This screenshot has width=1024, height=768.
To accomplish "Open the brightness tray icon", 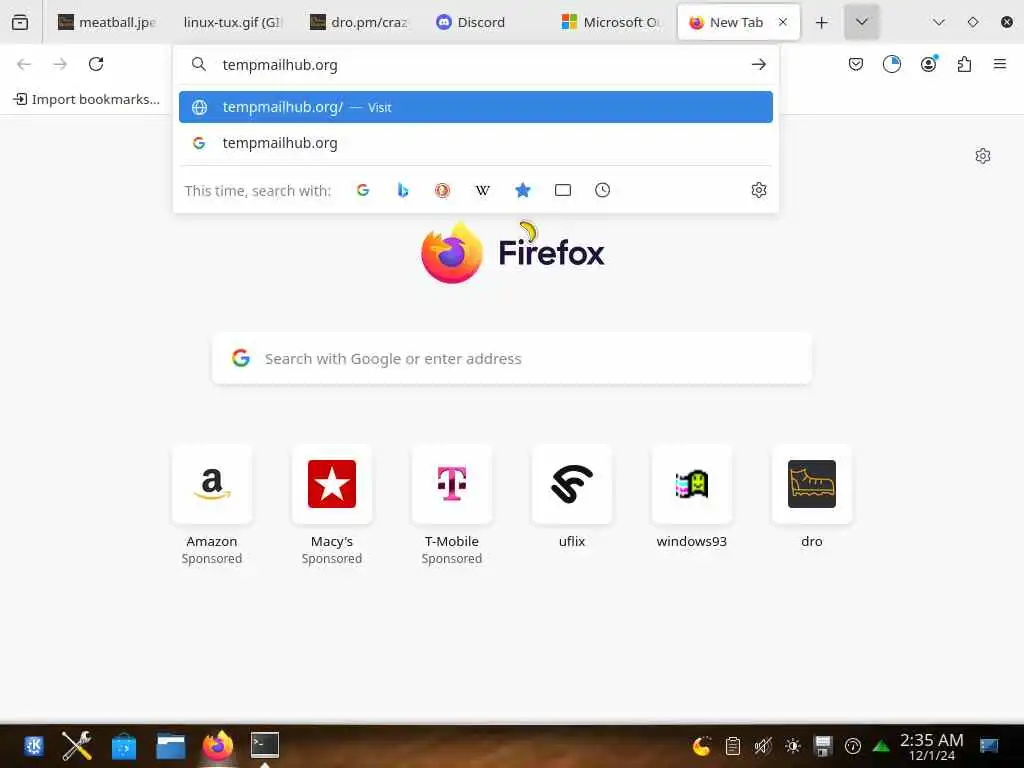I will [792, 745].
